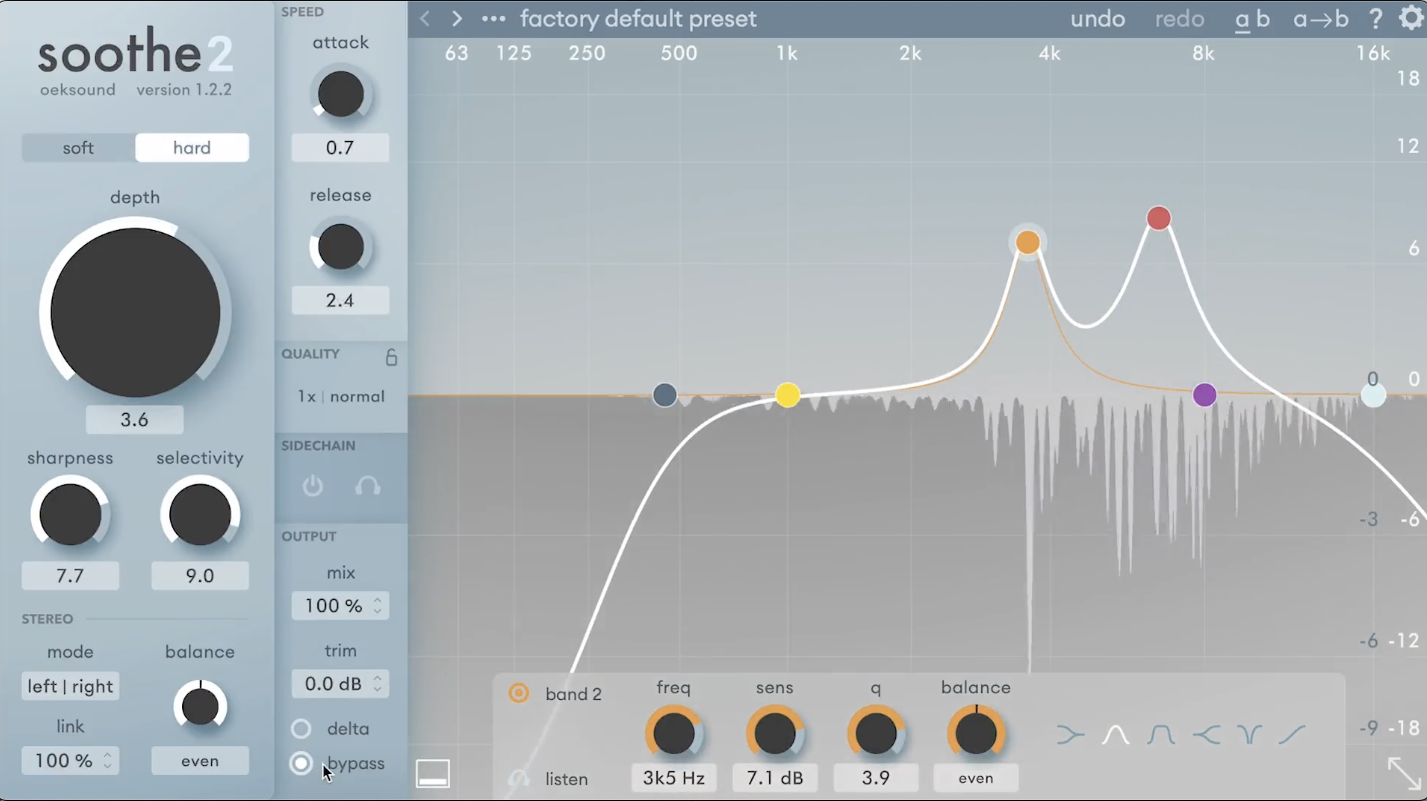
Task: Click the undo button
Action: [x=1097, y=18]
